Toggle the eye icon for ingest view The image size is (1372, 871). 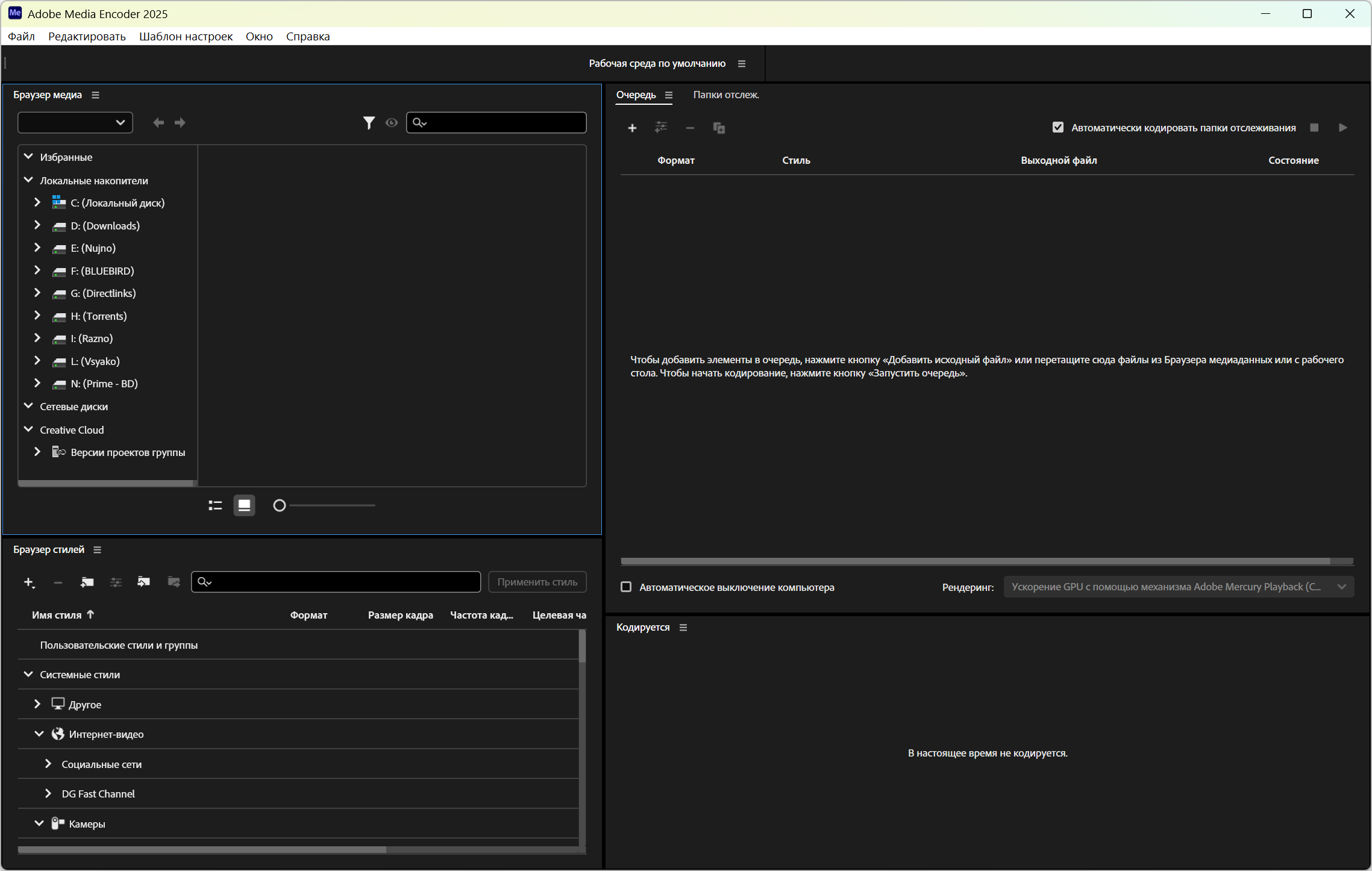point(392,123)
